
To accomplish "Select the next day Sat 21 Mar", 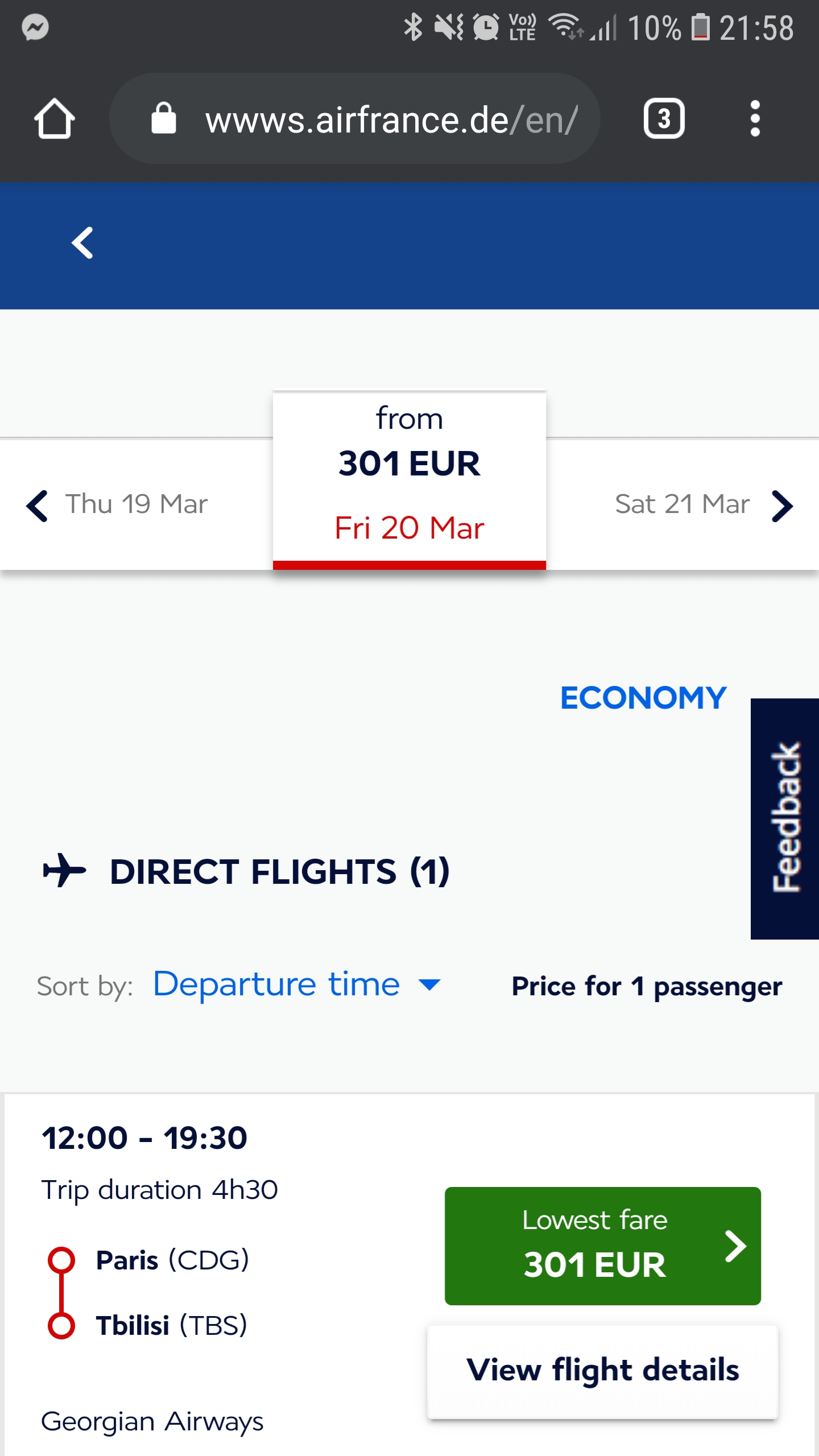I will (682, 504).
